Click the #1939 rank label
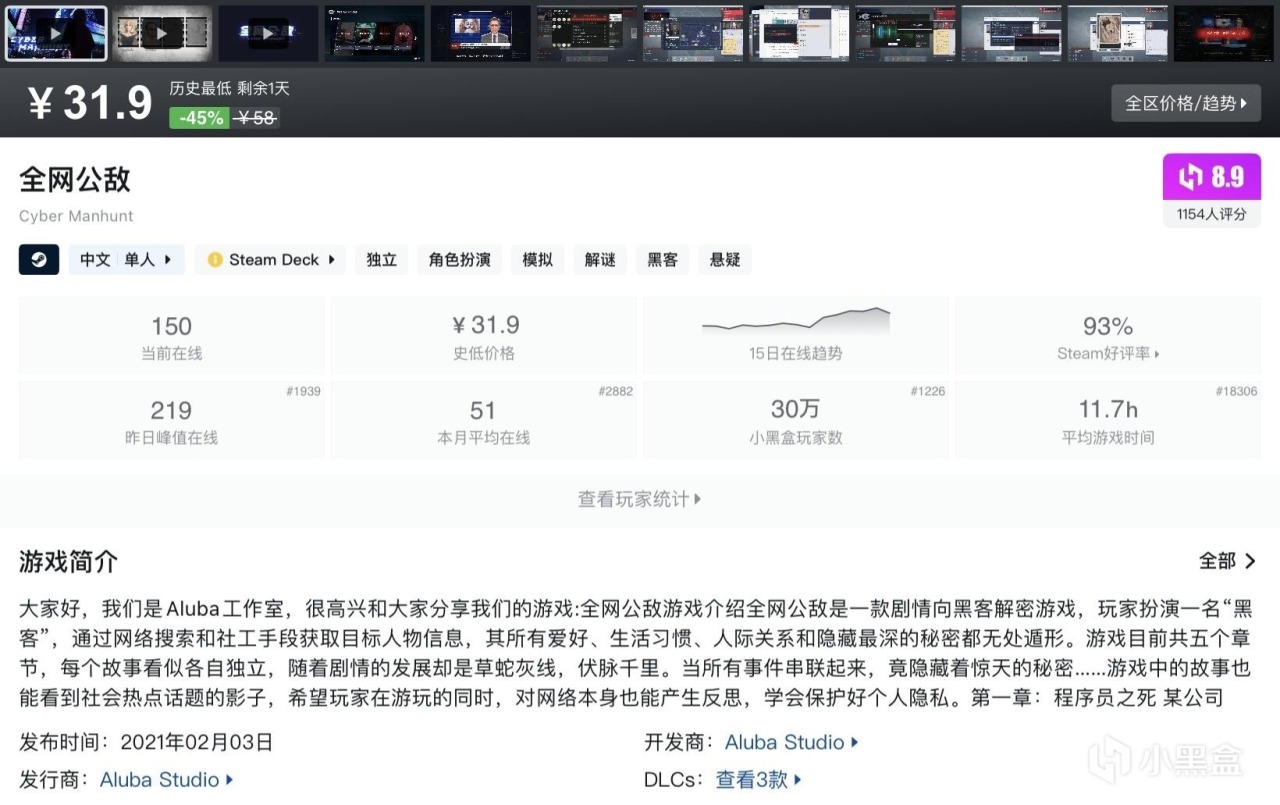The width and height of the screenshot is (1280, 805). (303, 391)
